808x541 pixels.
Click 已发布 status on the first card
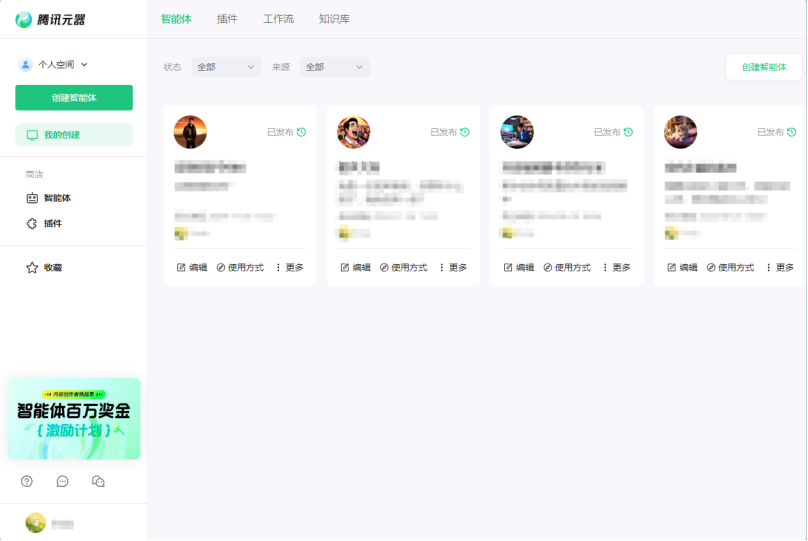(x=280, y=132)
